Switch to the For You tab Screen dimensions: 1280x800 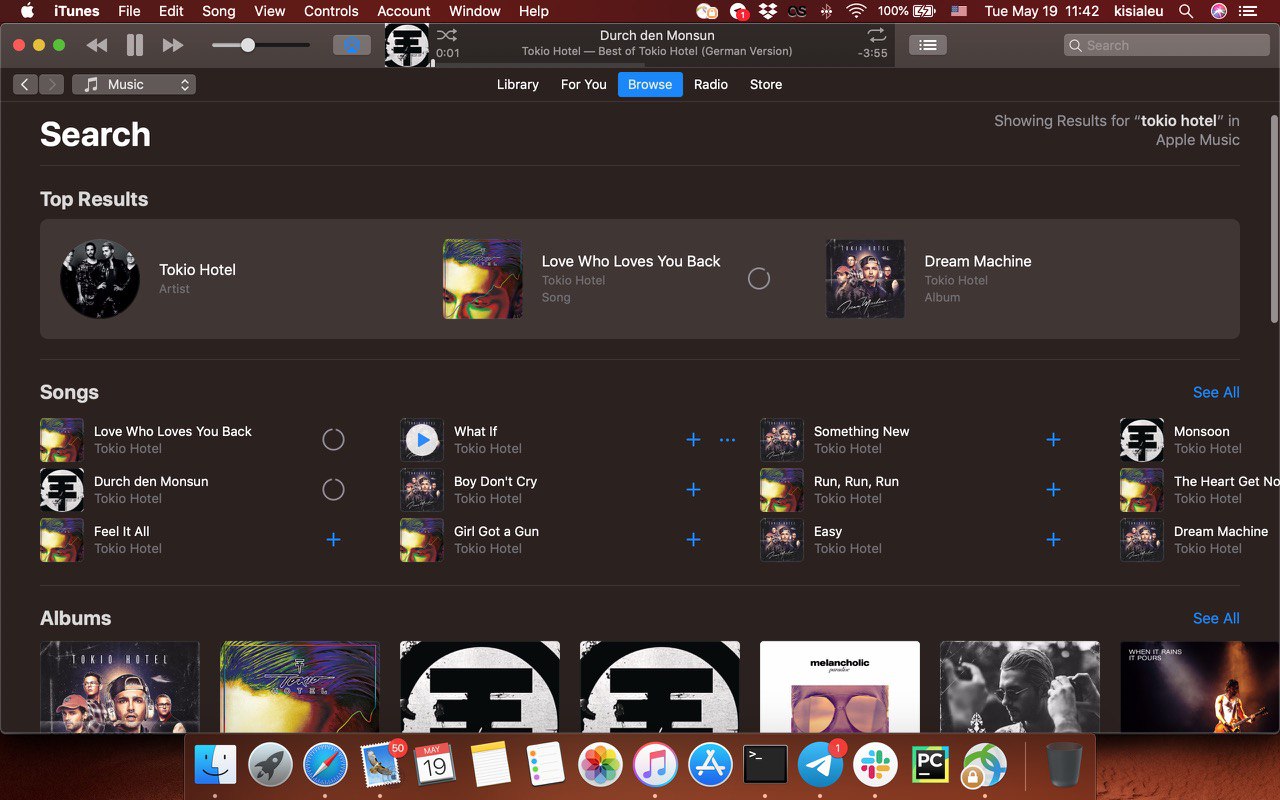coord(584,85)
